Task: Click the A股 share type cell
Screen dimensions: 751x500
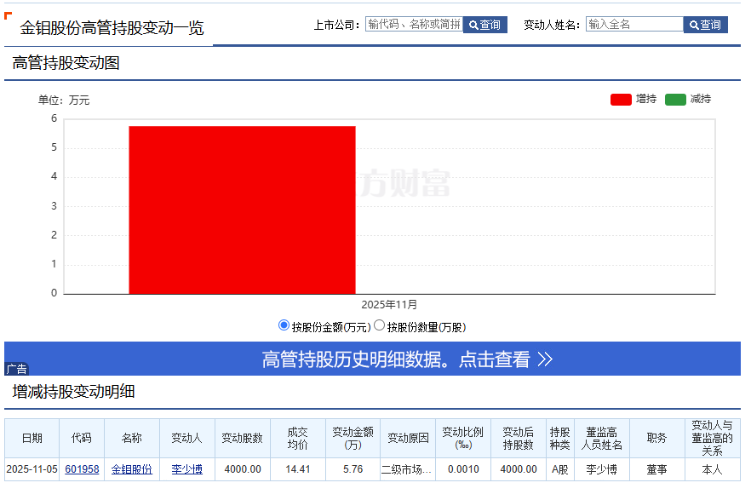Action: point(560,469)
